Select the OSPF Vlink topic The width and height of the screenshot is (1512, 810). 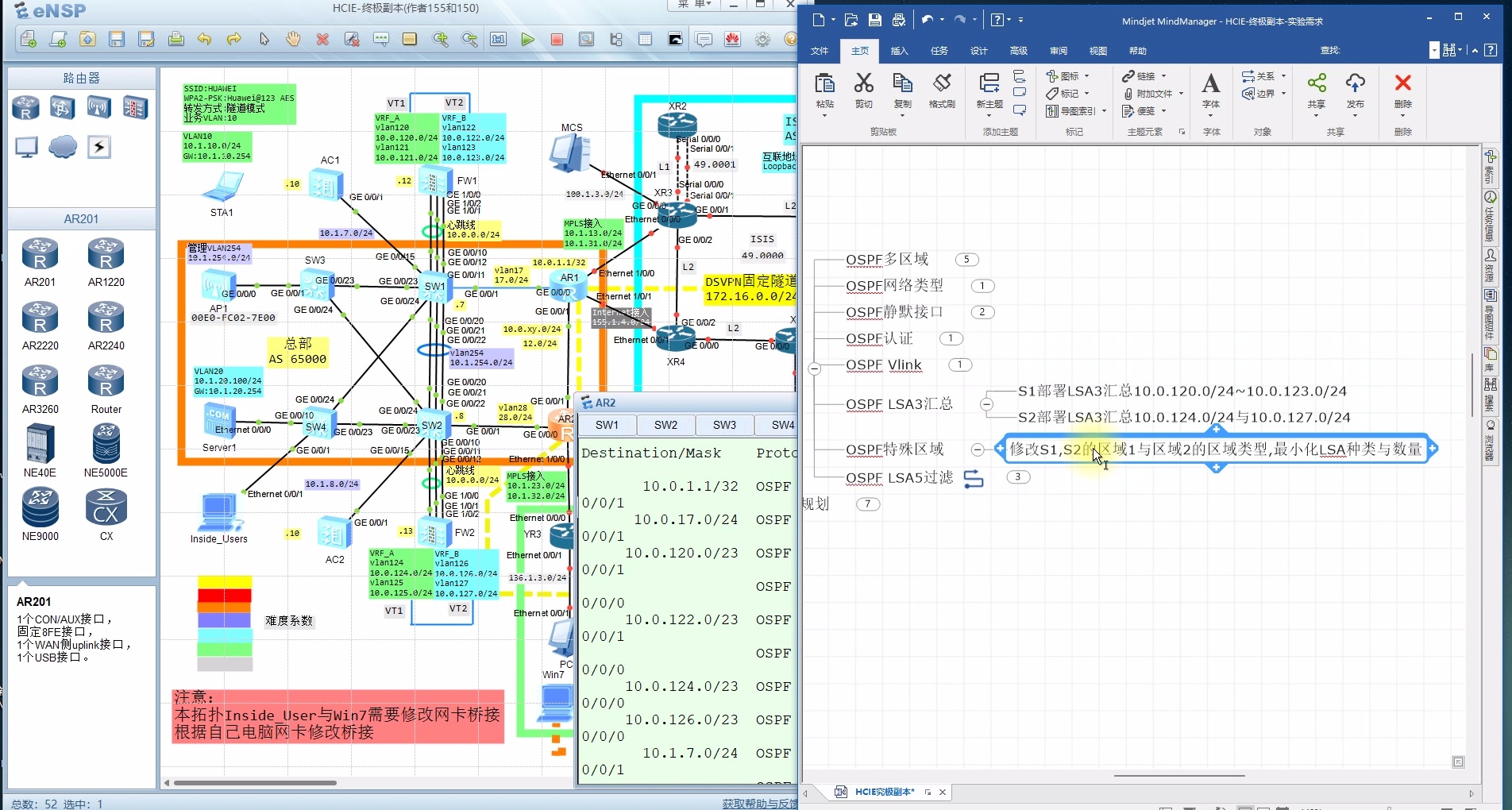883,365
